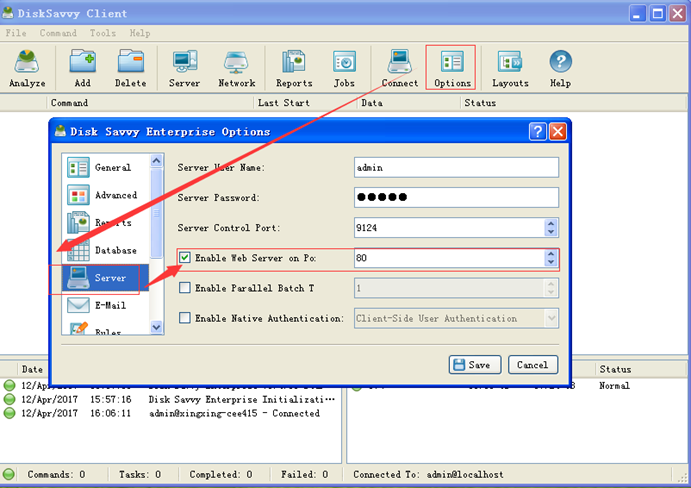Increase web server port value
Image resolution: width=691 pixels, height=488 pixels.
point(551,253)
